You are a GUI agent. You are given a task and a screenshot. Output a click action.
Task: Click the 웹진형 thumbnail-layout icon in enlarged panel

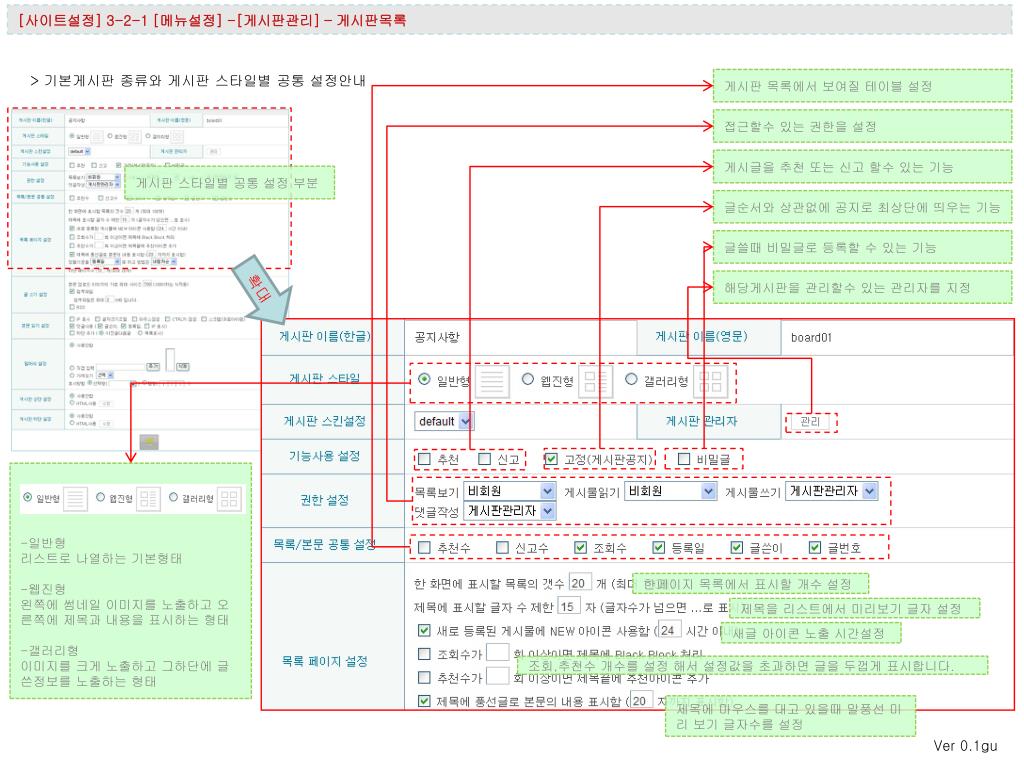click(x=595, y=381)
